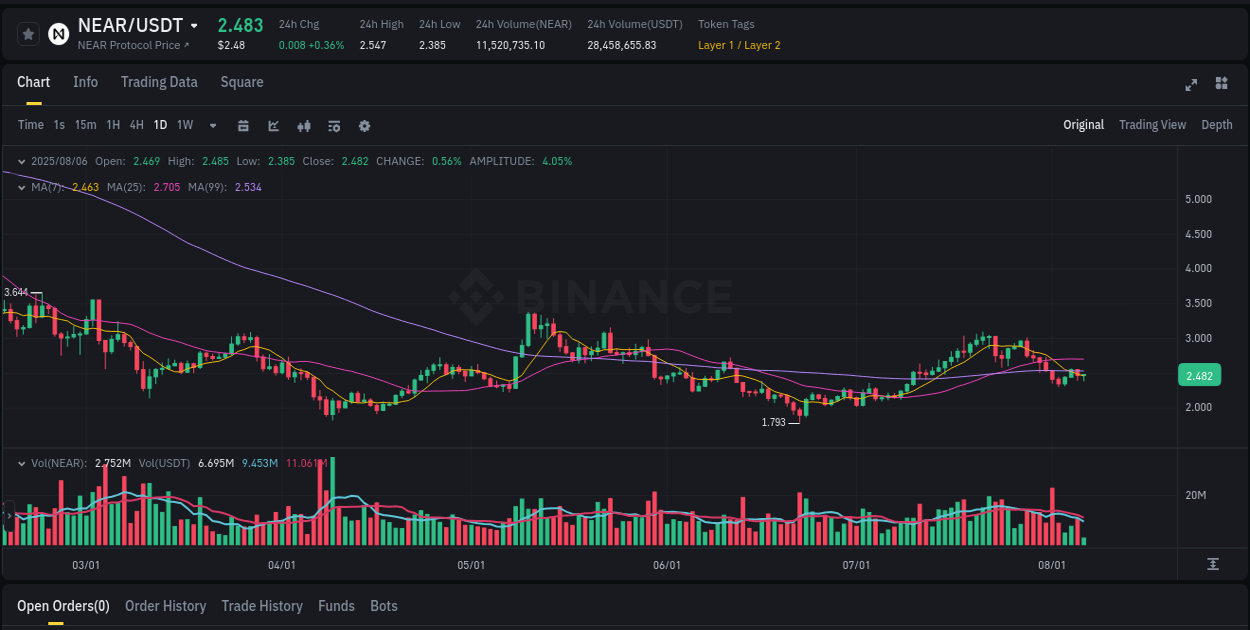
Task: Expand the chart to fullscreen
Action: (x=1191, y=85)
